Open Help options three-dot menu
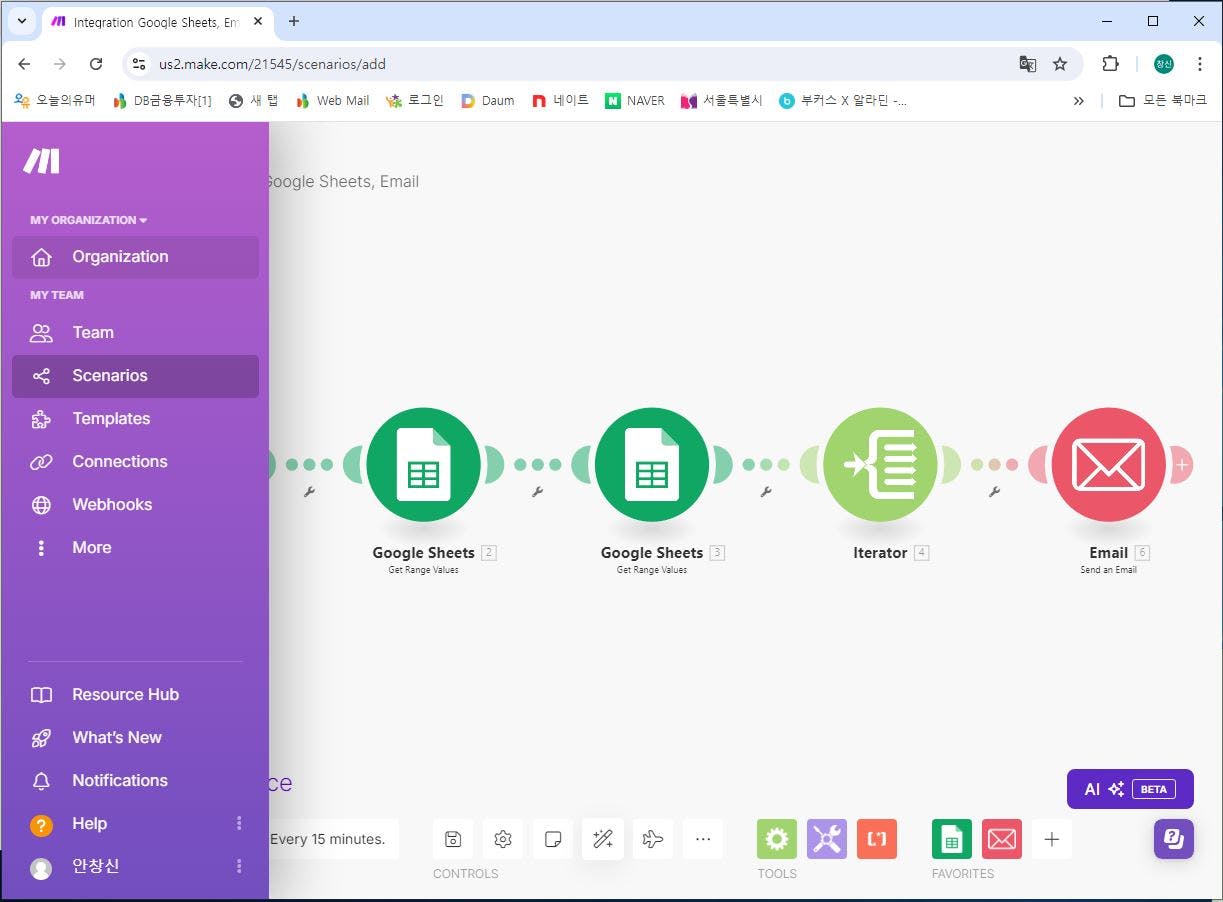Image resolution: width=1223 pixels, height=902 pixels. (239, 823)
